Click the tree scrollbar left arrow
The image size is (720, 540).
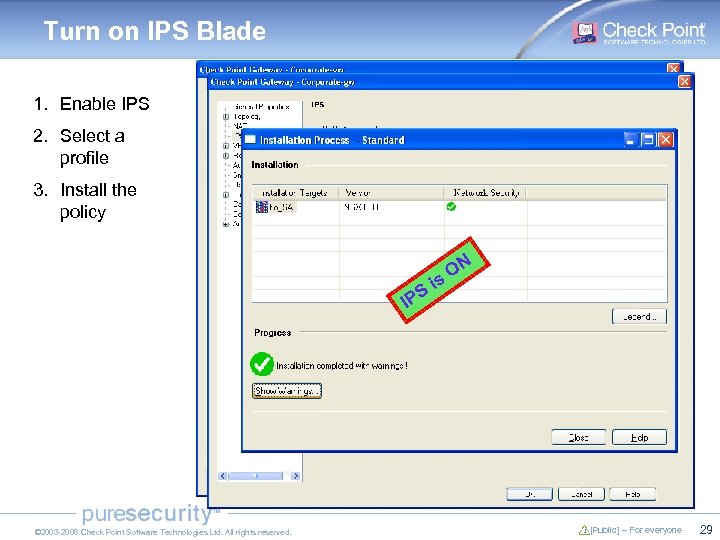click(x=223, y=476)
